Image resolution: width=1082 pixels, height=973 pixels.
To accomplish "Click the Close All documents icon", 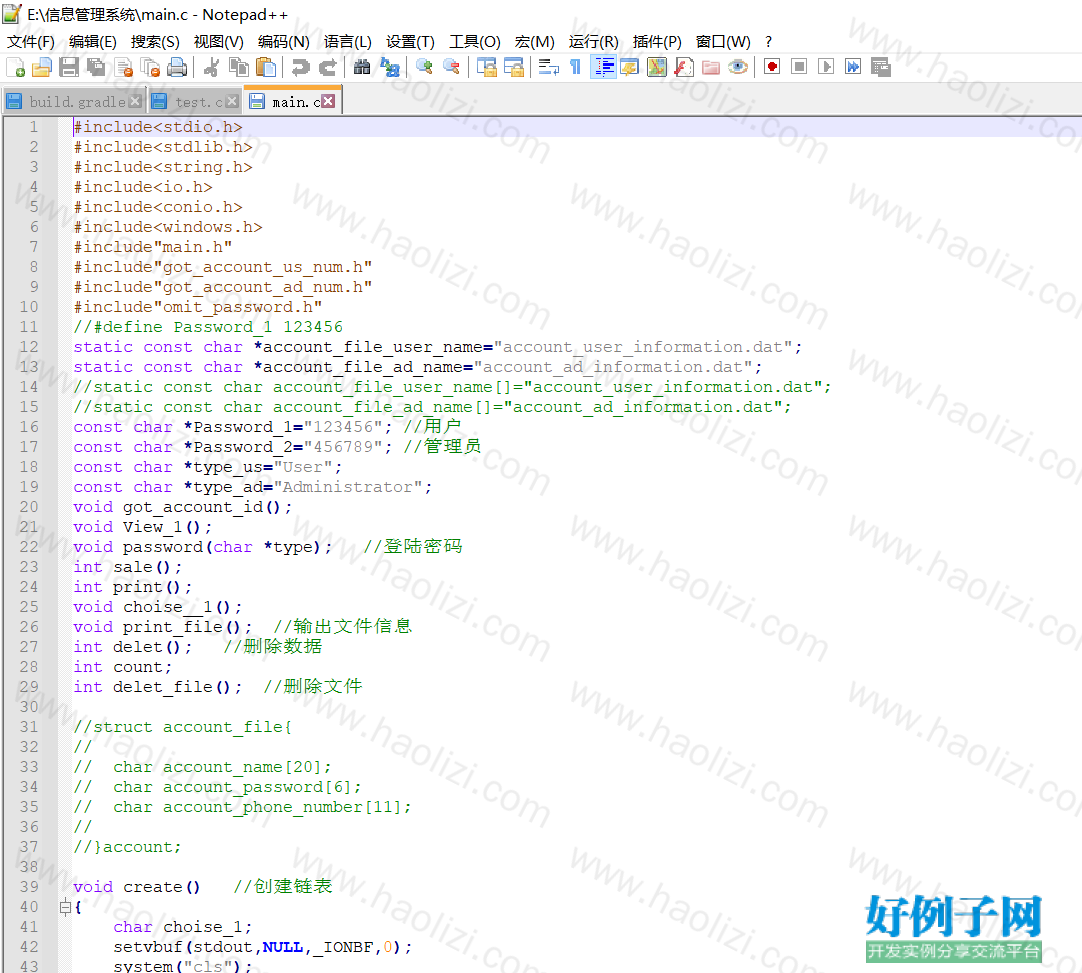I will tap(150, 67).
